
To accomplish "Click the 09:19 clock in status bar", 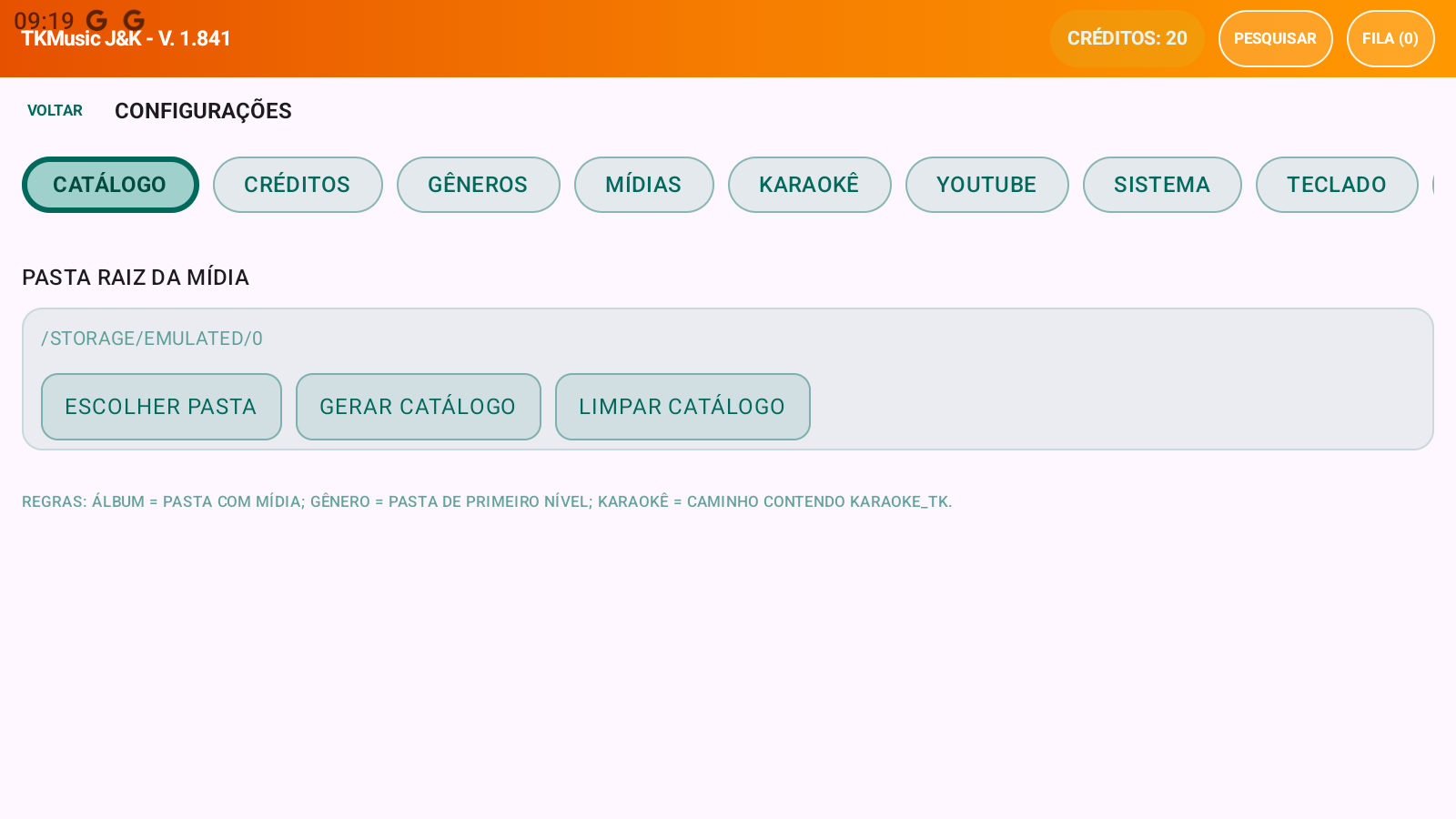I will (x=44, y=21).
